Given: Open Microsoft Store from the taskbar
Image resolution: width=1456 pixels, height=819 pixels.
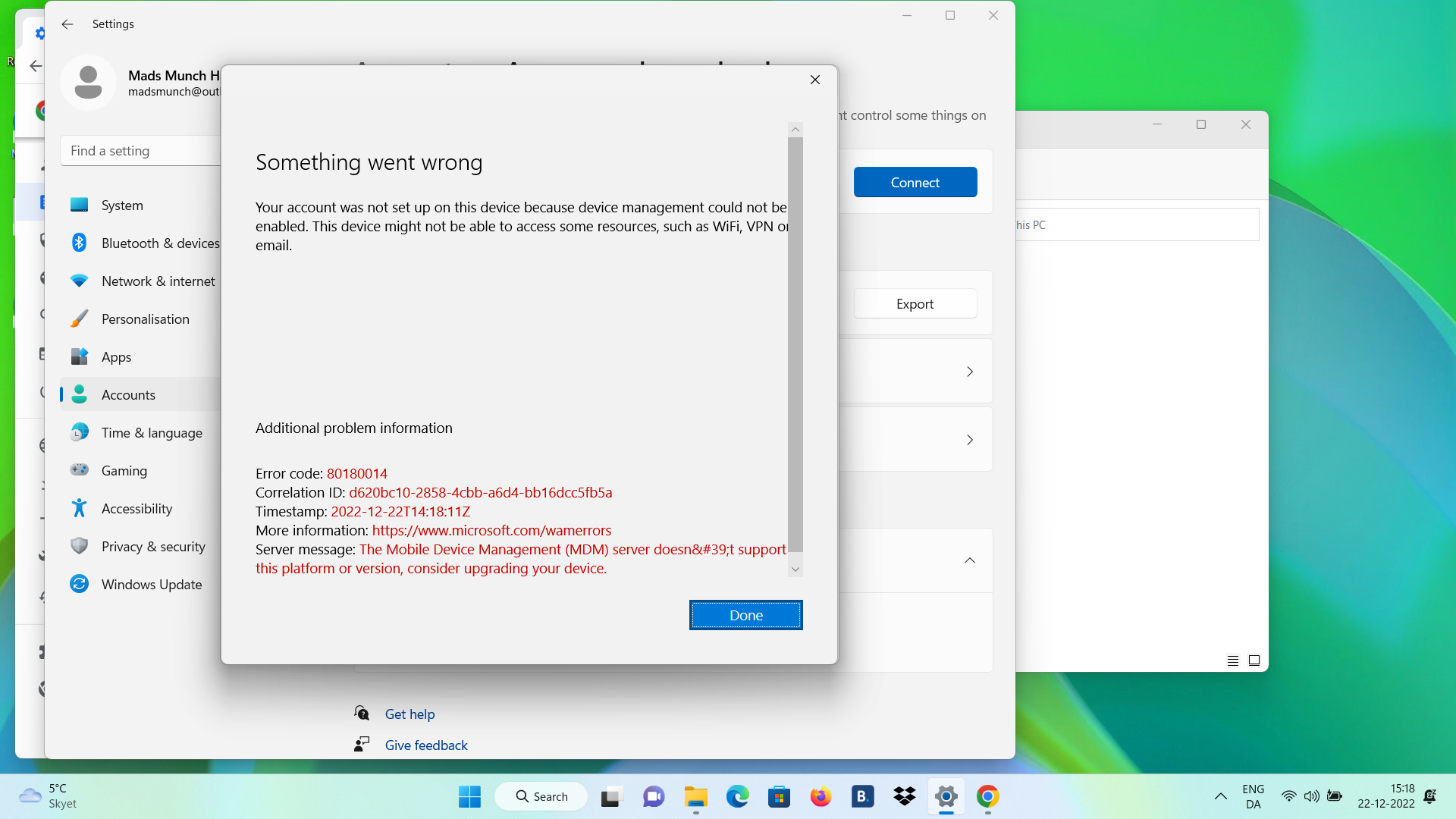Looking at the screenshot, I should [779, 796].
